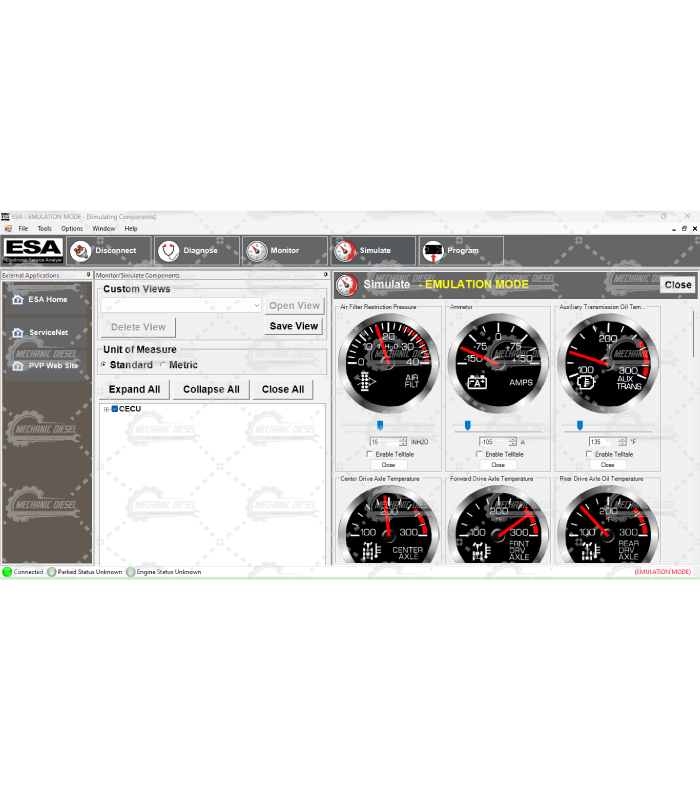Open the ESA Home shortcut icon
The height and width of the screenshot is (800, 700).
click(x=17, y=299)
